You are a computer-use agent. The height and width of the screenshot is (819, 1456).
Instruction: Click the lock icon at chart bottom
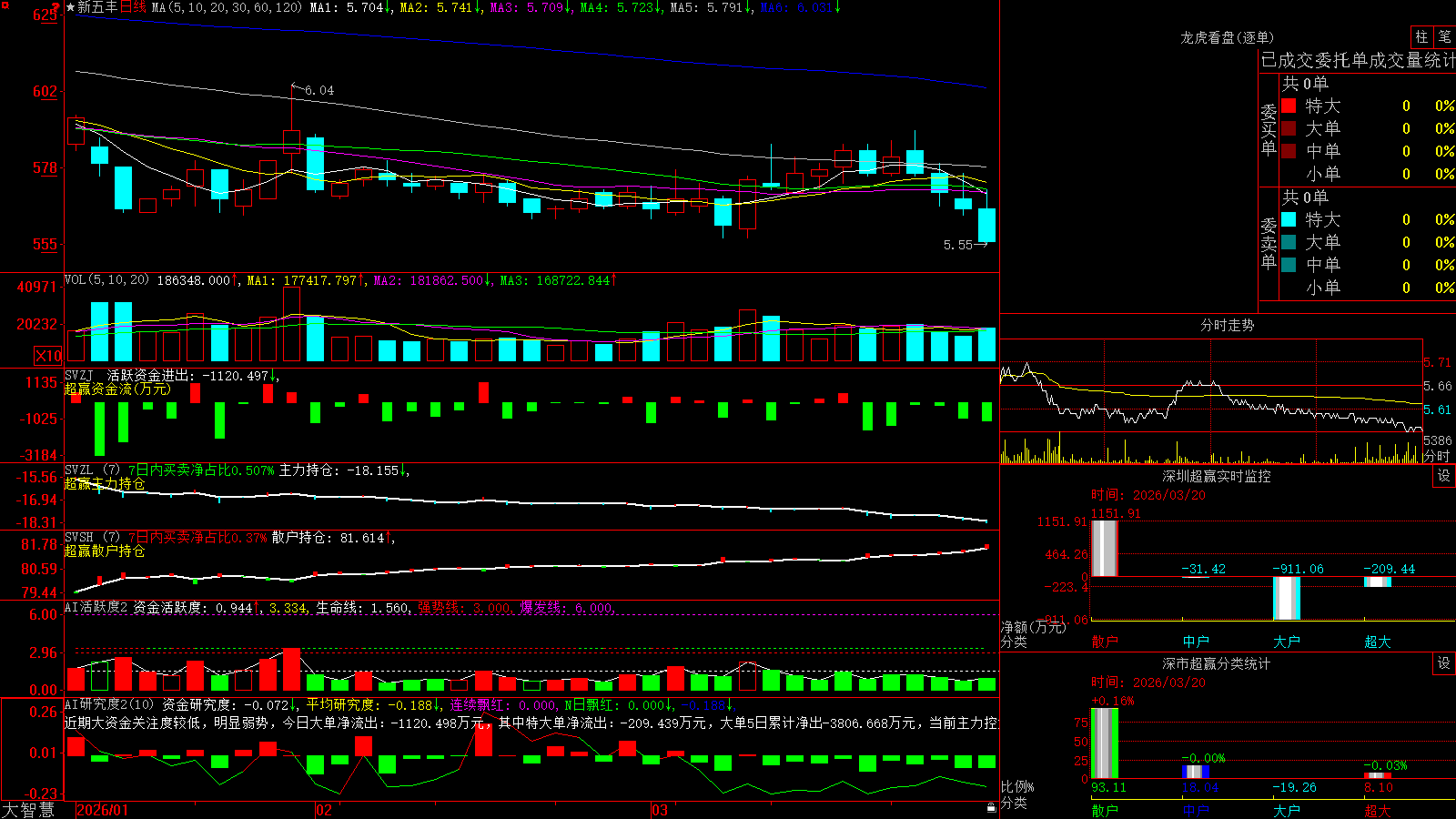pyautogui.click(x=991, y=808)
